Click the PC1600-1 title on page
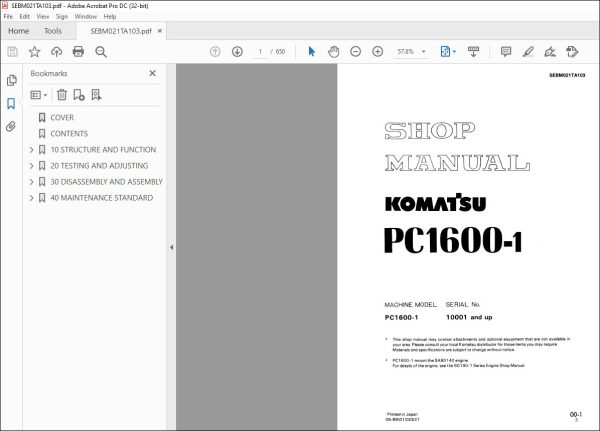This screenshot has width=600, height=431. click(453, 240)
